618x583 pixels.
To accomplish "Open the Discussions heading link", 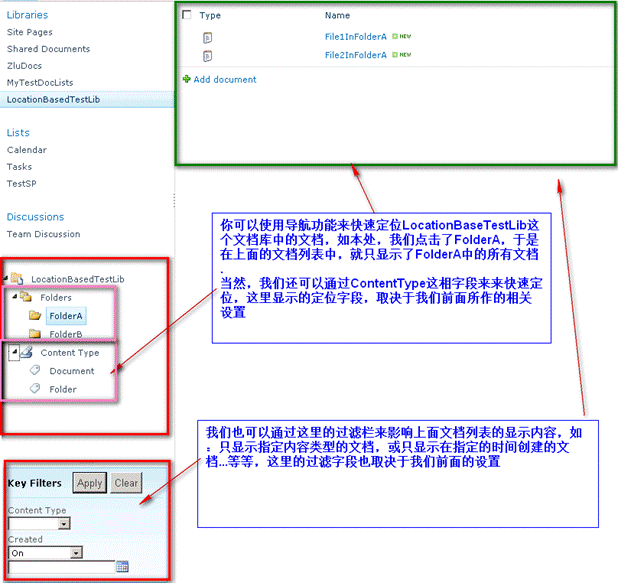I will [x=35, y=217].
